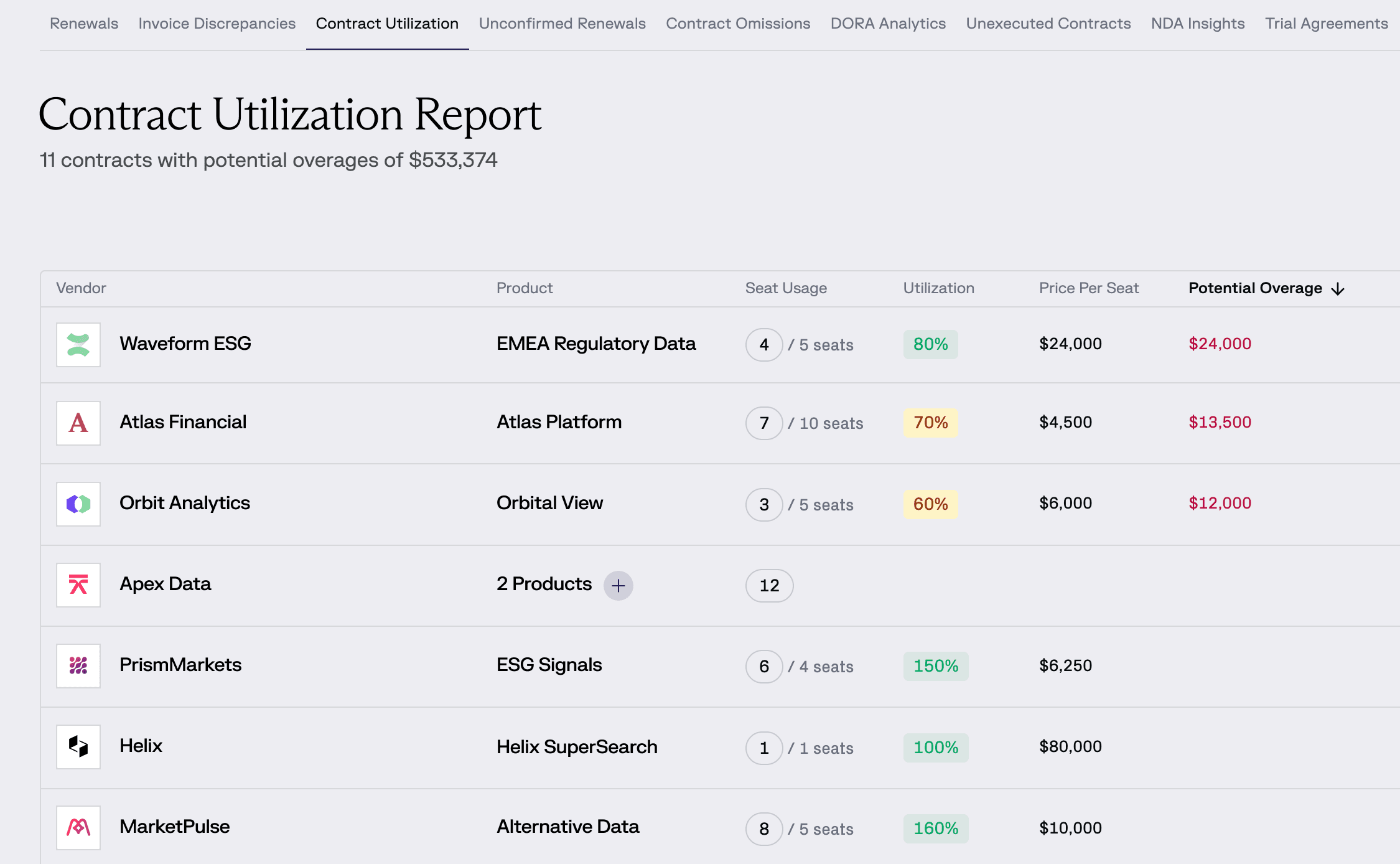Click the MarketPulse logo icon
1400x864 pixels.
pos(78,828)
